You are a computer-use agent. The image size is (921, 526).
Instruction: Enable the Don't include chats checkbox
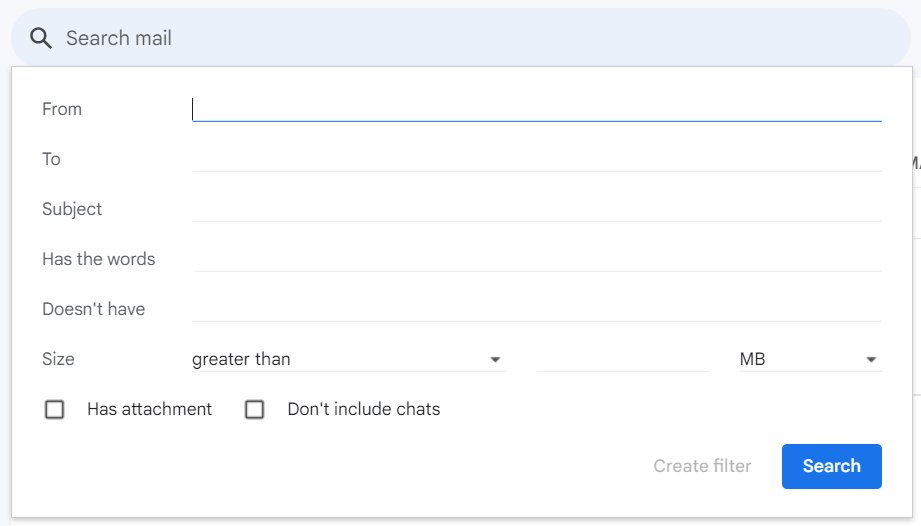click(x=255, y=409)
